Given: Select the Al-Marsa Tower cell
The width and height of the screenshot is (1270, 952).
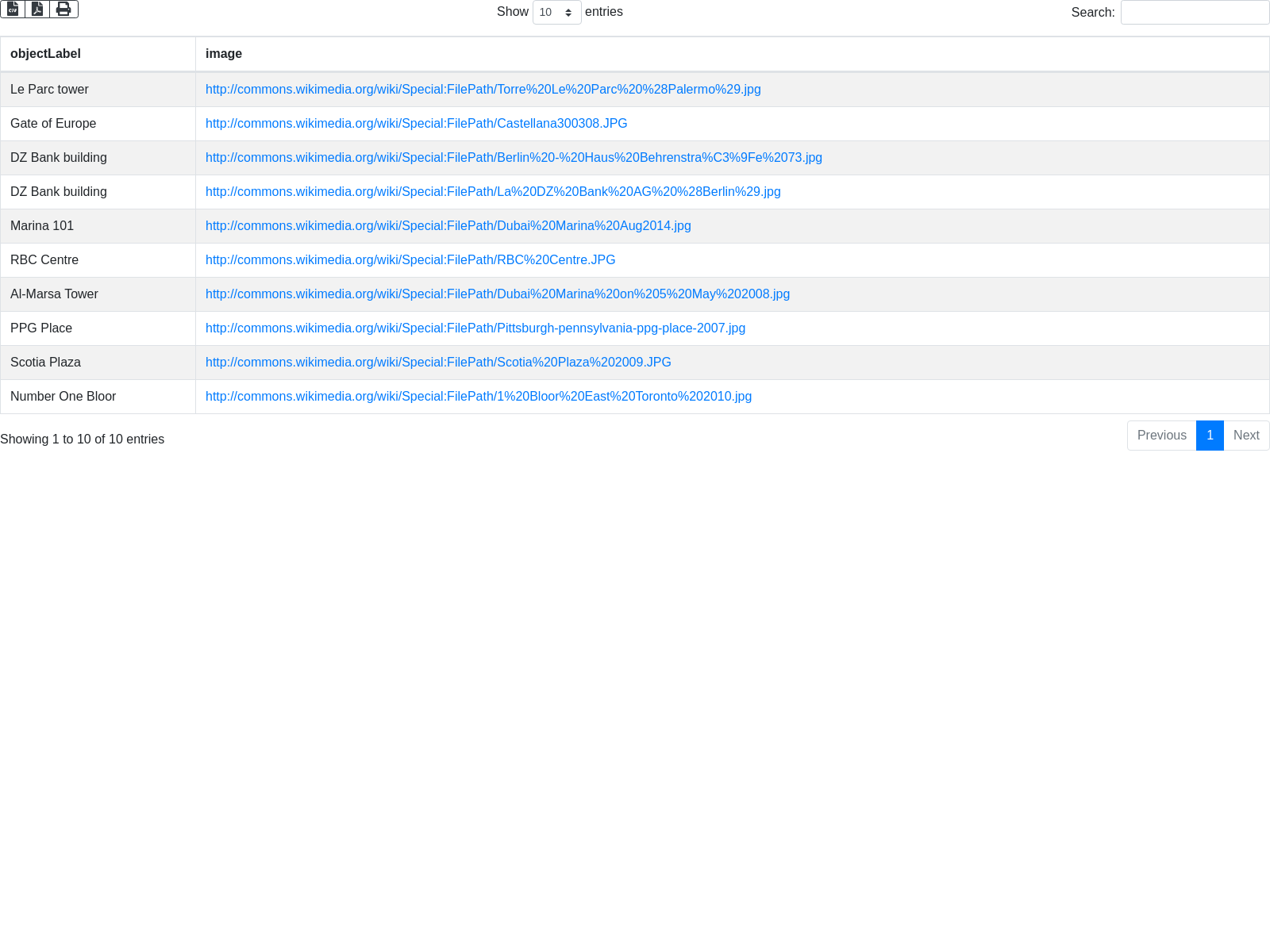Looking at the screenshot, I should coord(98,294).
